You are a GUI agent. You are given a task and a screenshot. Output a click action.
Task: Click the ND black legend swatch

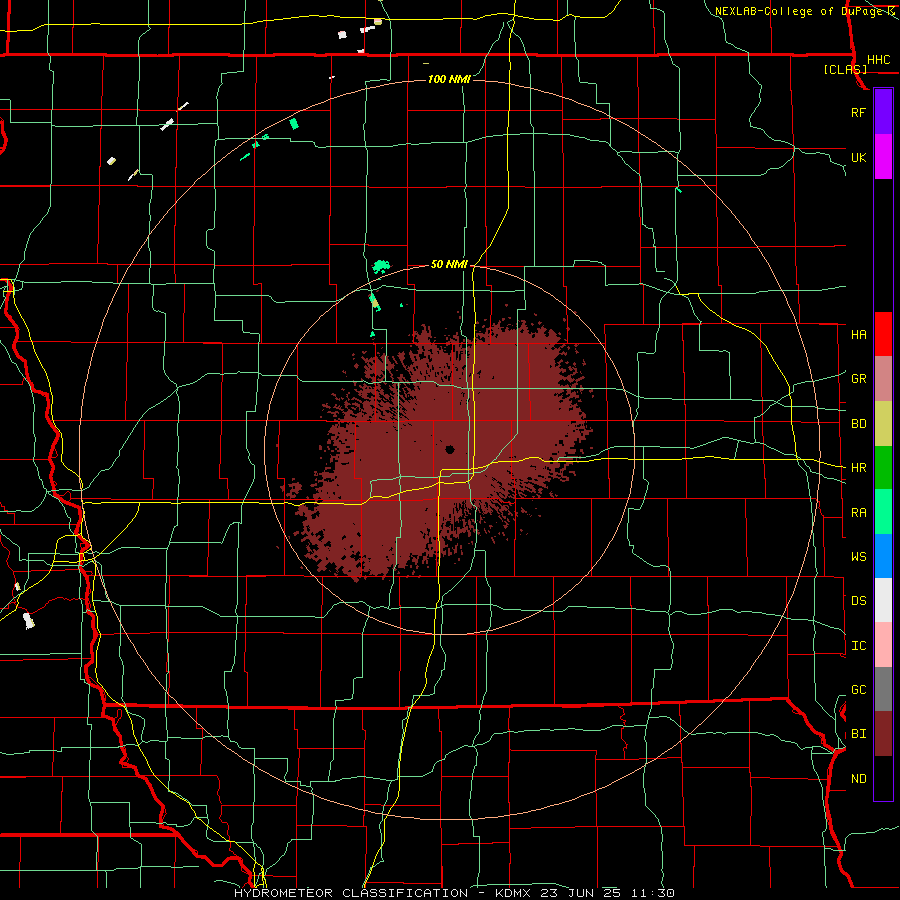[883, 778]
